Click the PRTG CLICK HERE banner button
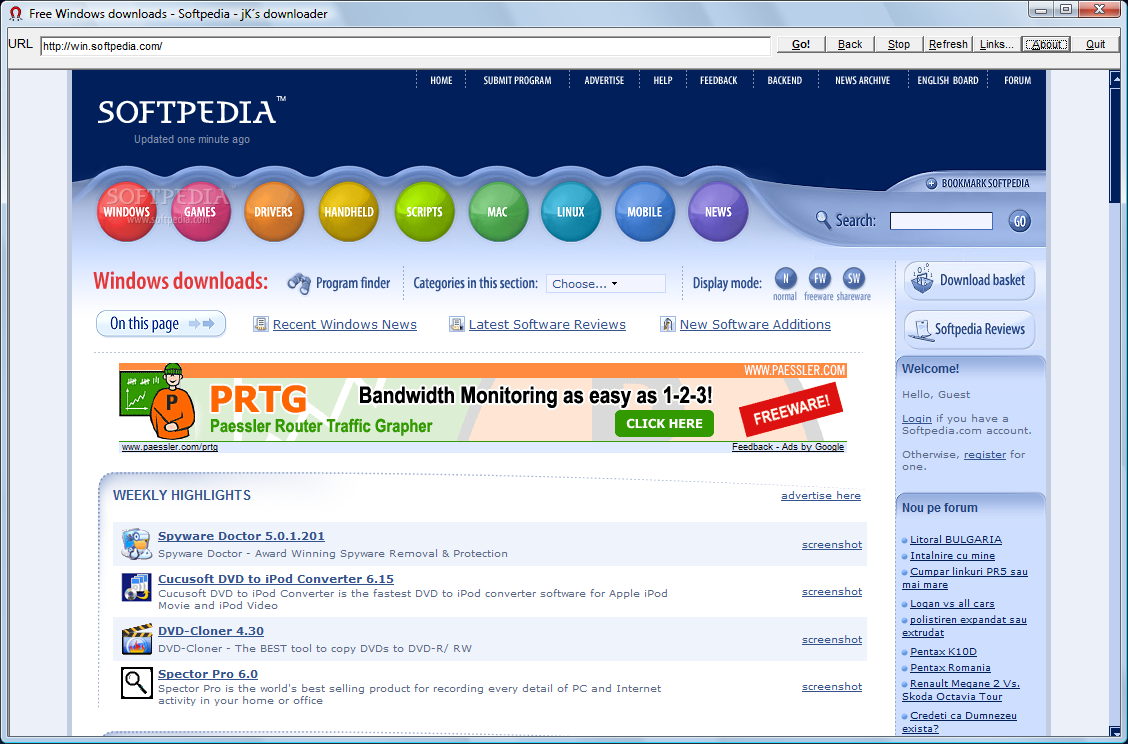Image resolution: width=1128 pixels, height=744 pixels. pyautogui.click(x=664, y=424)
